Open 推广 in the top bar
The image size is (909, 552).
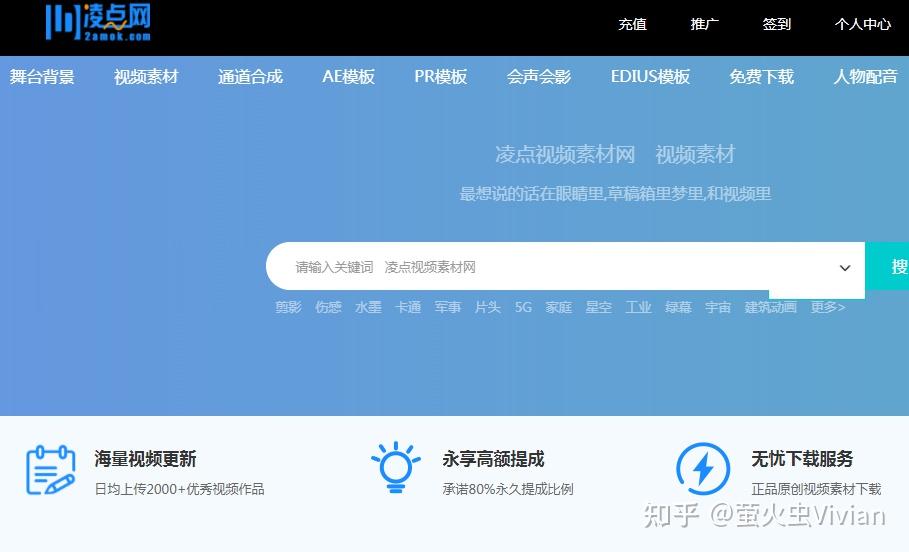704,24
